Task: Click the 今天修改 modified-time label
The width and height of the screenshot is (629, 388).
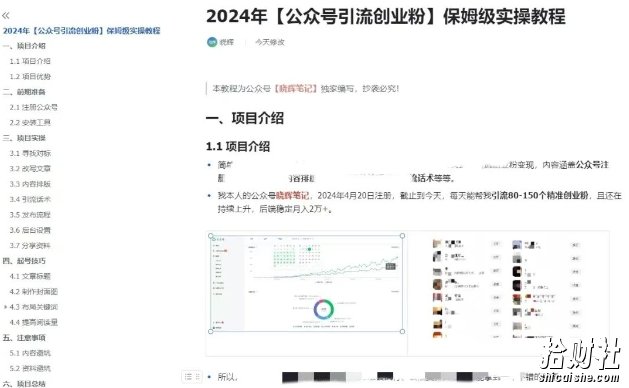Action: [x=270, y=42]
